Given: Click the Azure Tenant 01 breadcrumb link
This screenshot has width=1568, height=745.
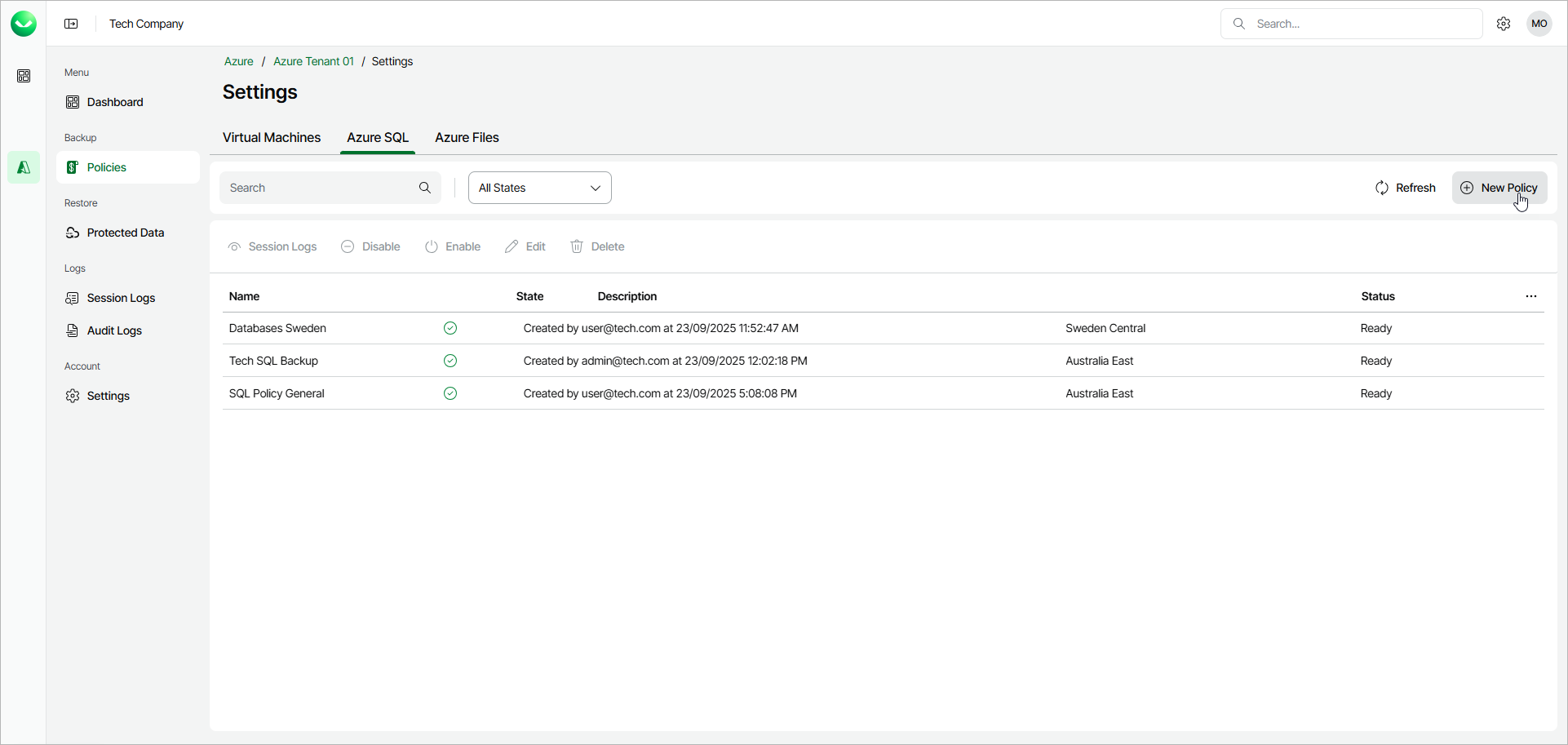Looking at the screenshot, I should click(313, 61).
